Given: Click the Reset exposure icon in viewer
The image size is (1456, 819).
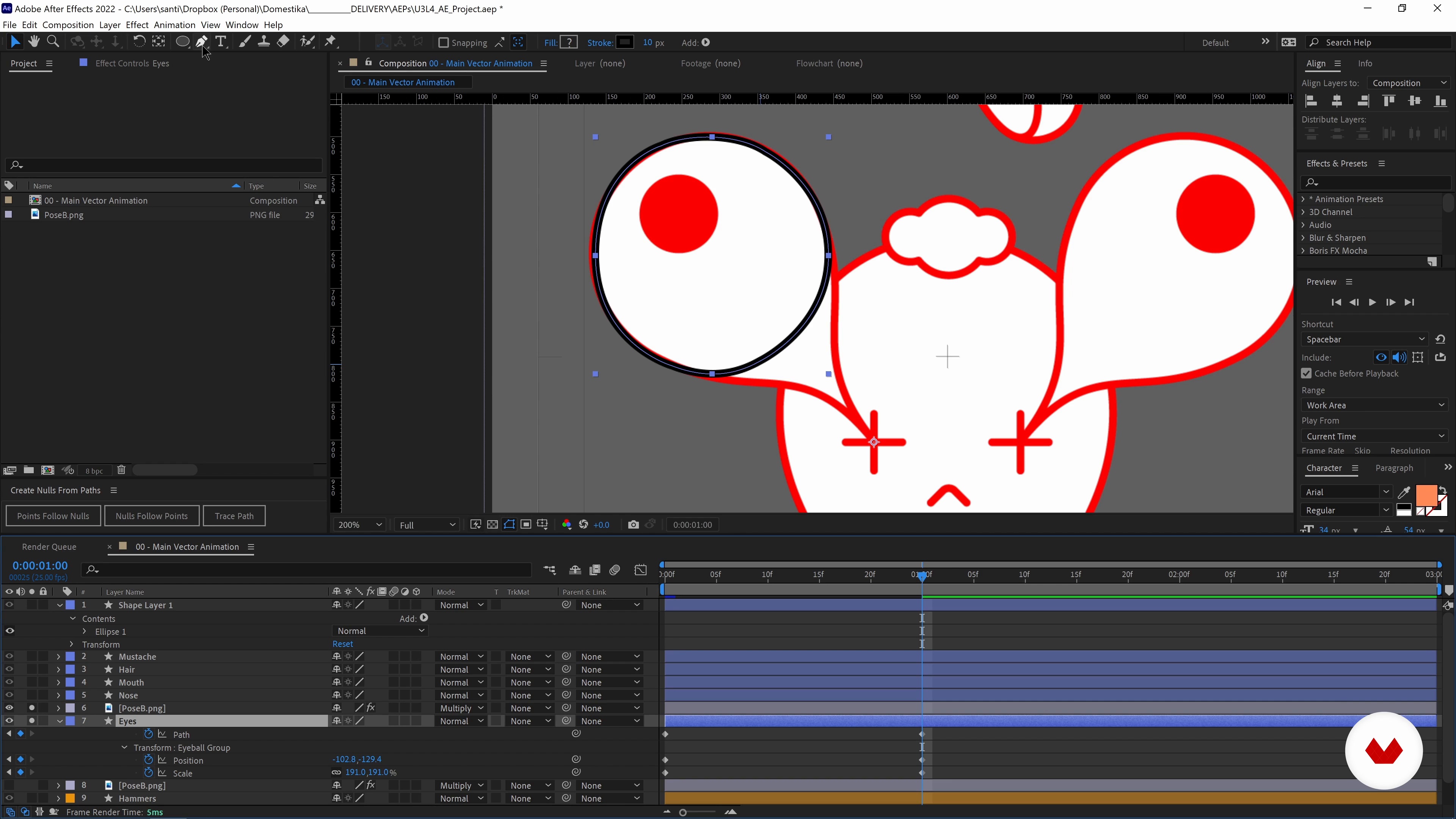Looking at the screenshot, I should pyautogui.click(x=584, y=524).
